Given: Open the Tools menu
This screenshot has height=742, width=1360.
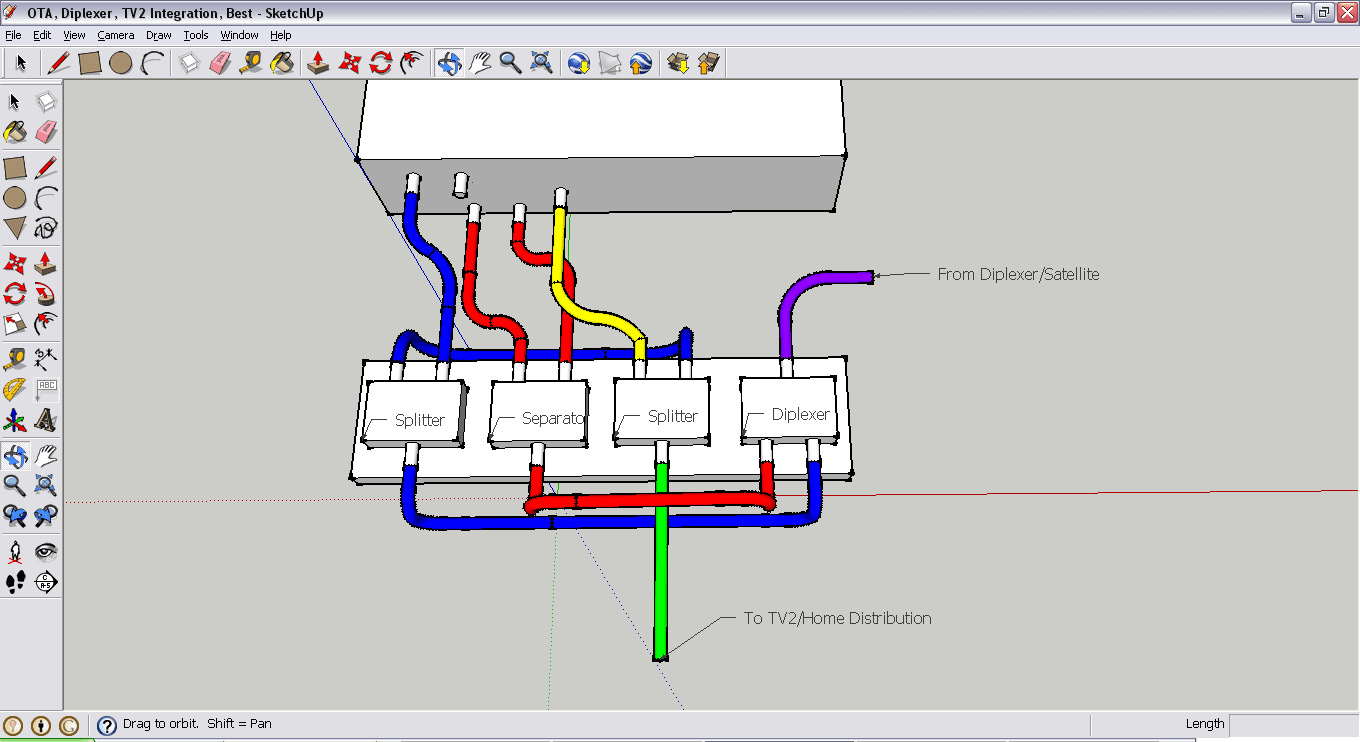Looking at the screenshot, I should tap(196, 35).
